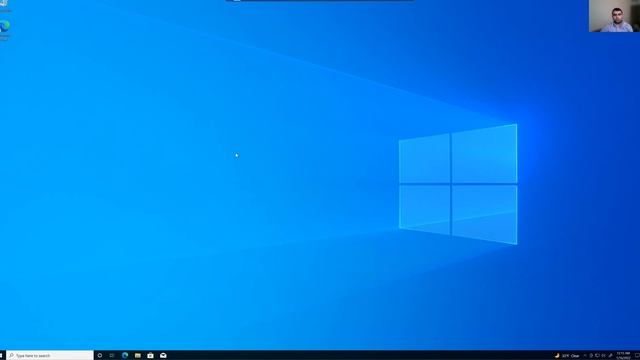
Task: Open the Action Center notifications
Action: tap(637, 356)
